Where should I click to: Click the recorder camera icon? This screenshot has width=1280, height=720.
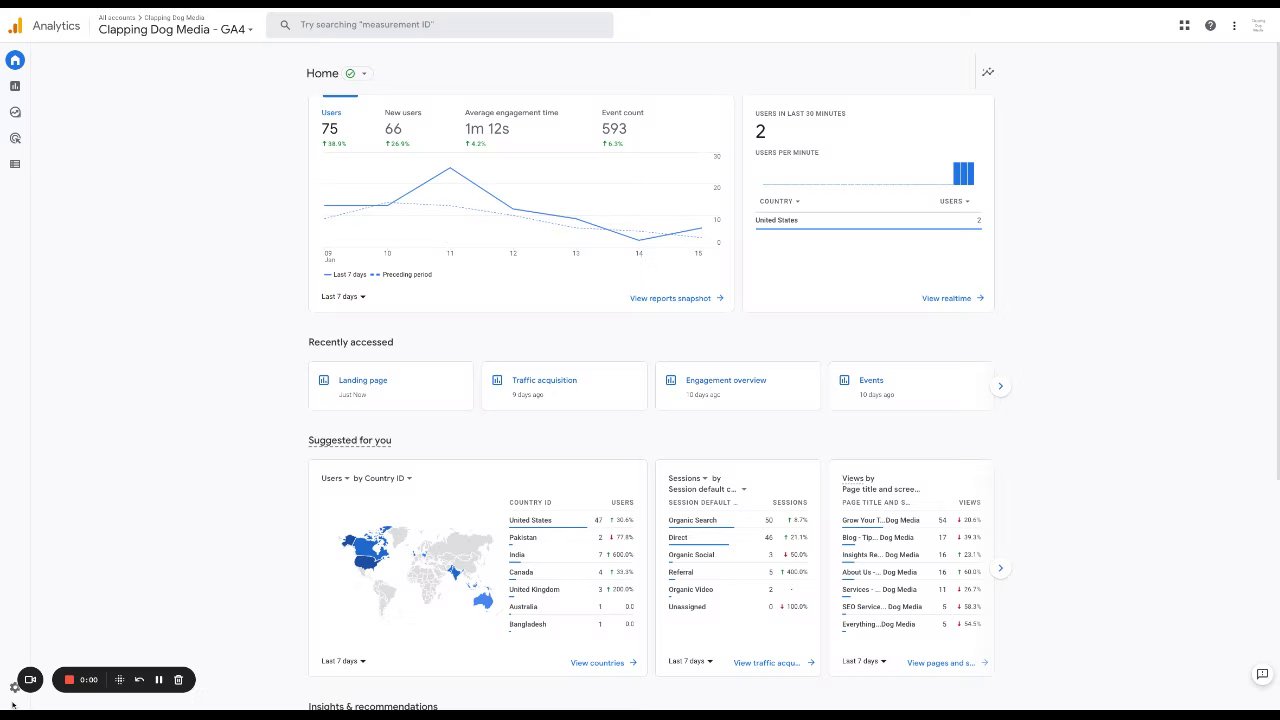click(x=30, y=679)
